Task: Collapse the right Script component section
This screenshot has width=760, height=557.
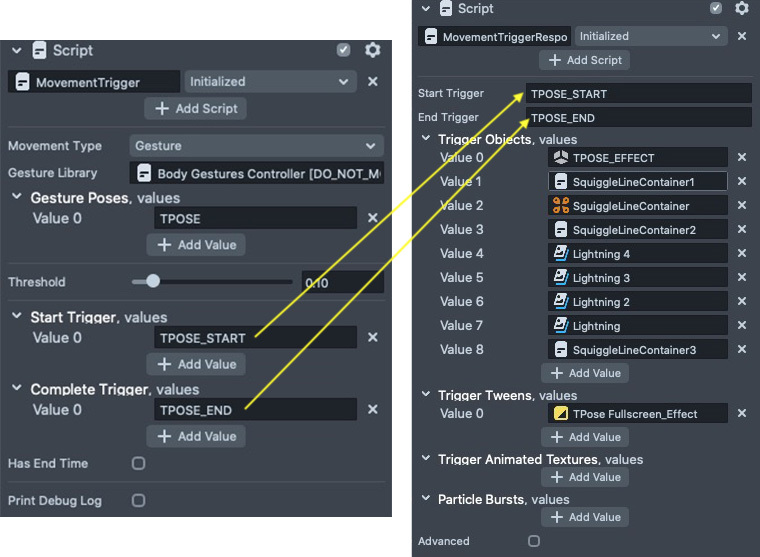Action: [426, 8]
